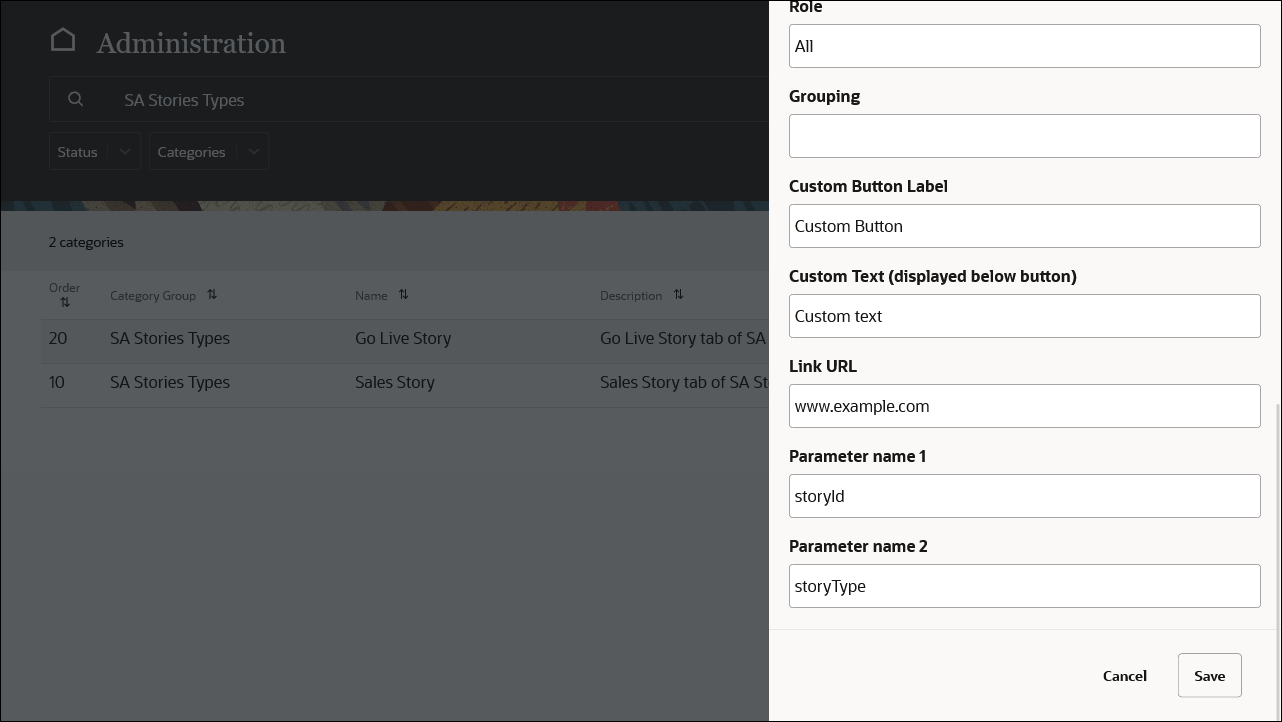Sort by Category Group using its sort arrows
Screen dimensions: 1282x722
click(212, 295)
